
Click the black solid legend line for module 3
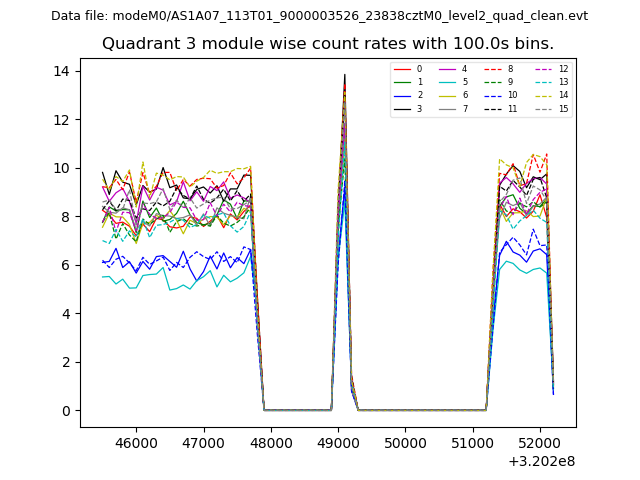(402, 108)
